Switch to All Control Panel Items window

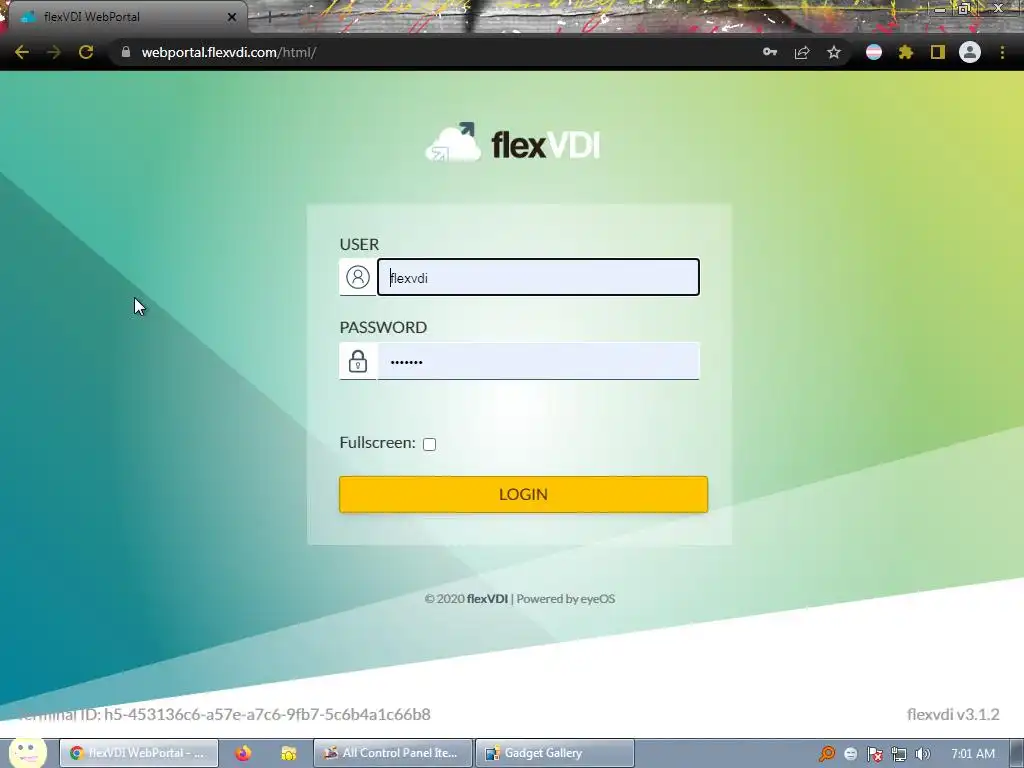(392, 753)
